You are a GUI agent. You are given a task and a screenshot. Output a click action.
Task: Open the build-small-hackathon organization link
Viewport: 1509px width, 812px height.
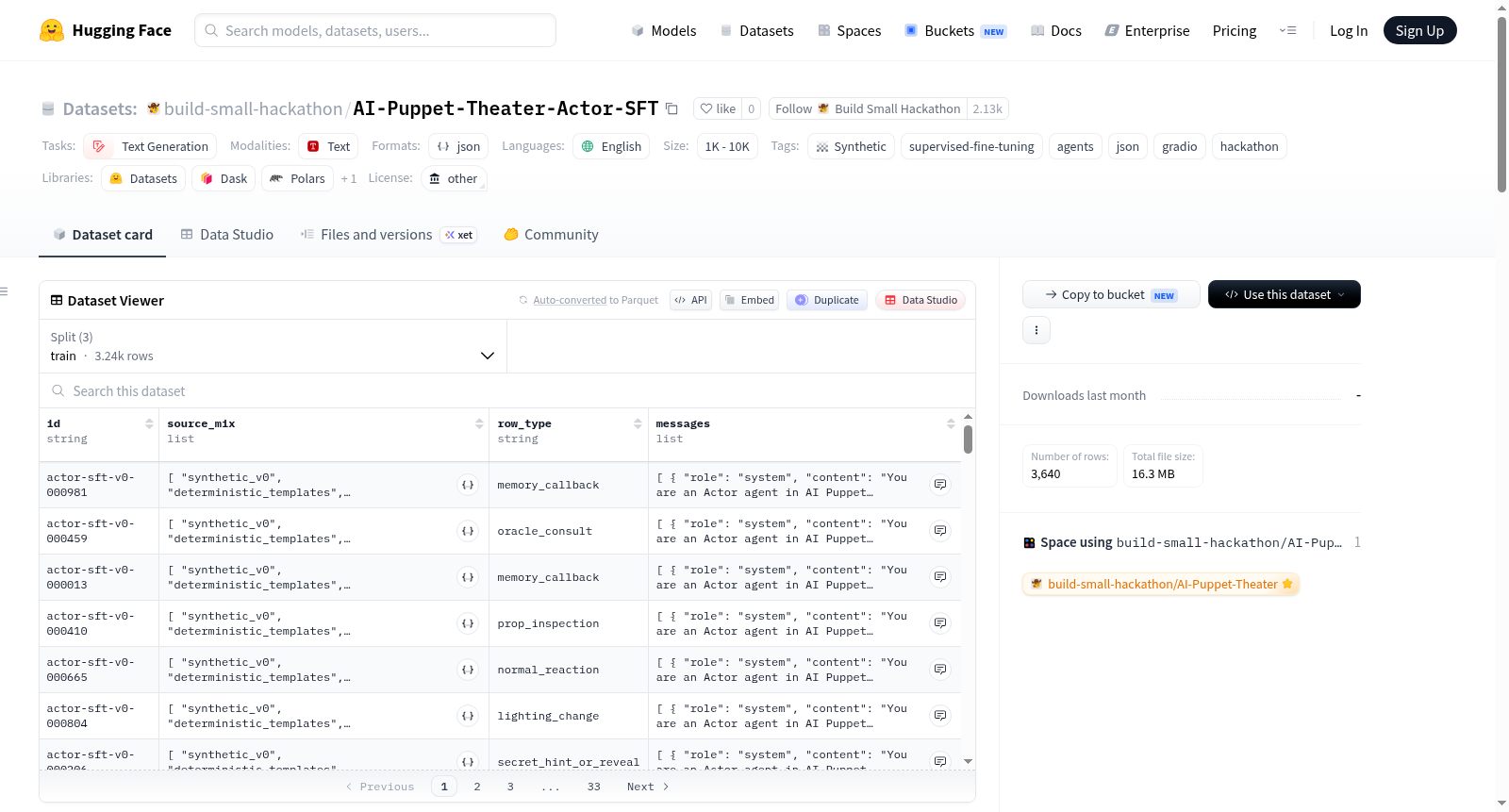(253, 108)
